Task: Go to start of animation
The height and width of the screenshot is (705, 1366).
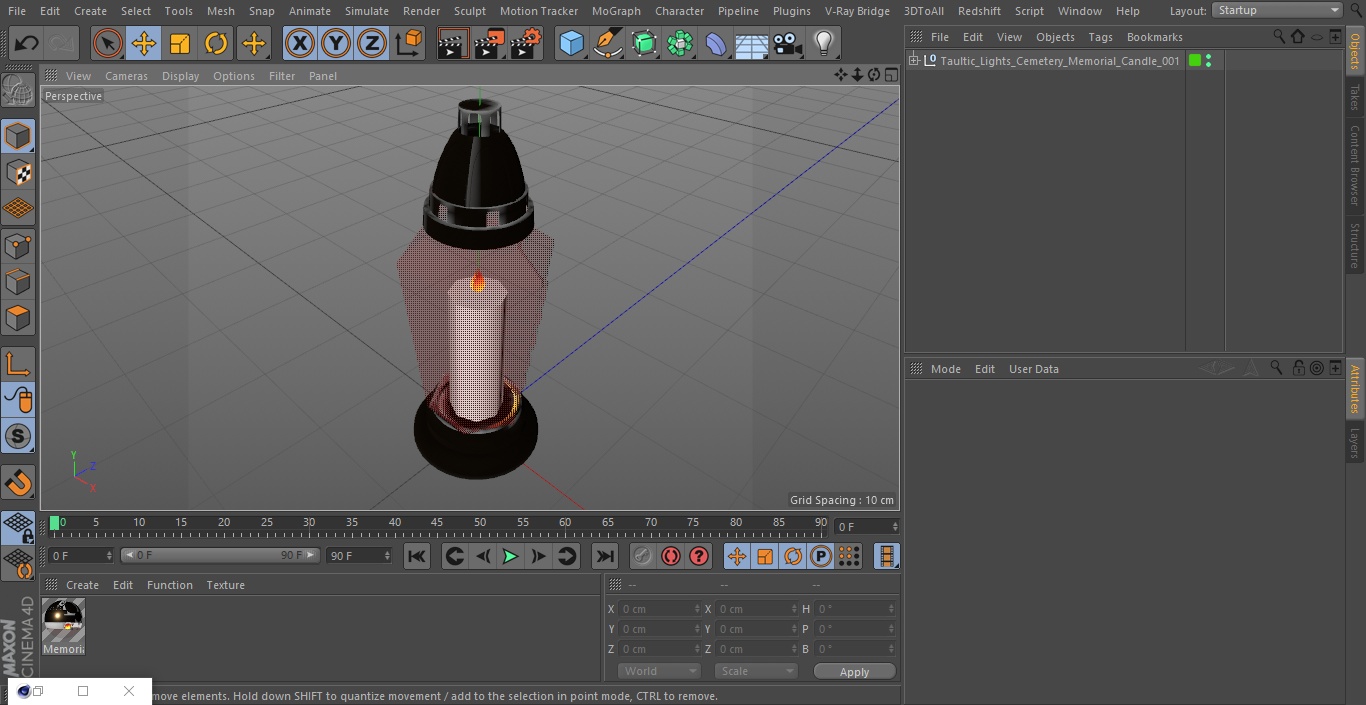Action: [x=417, y=556]
